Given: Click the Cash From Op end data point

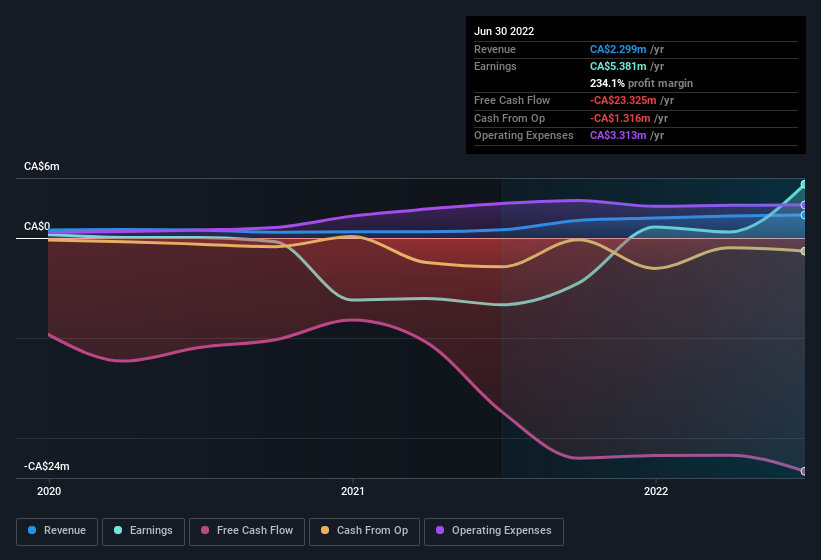Looking at the screenshot, I should (x=804, y=251).
